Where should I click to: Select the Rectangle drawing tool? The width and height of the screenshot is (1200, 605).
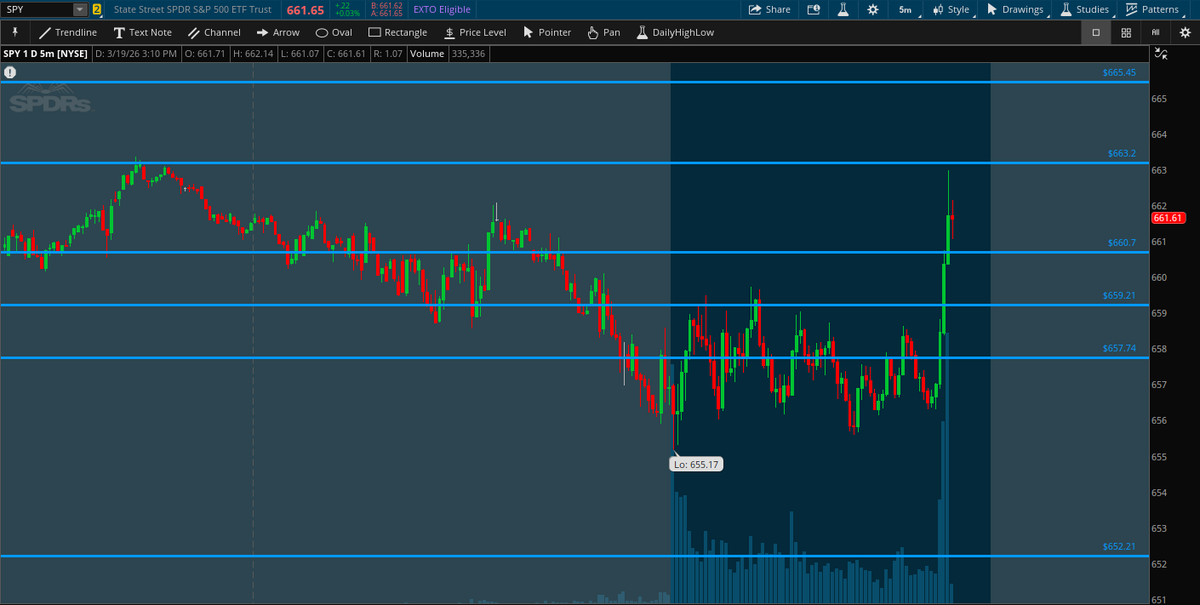(397, 32)
